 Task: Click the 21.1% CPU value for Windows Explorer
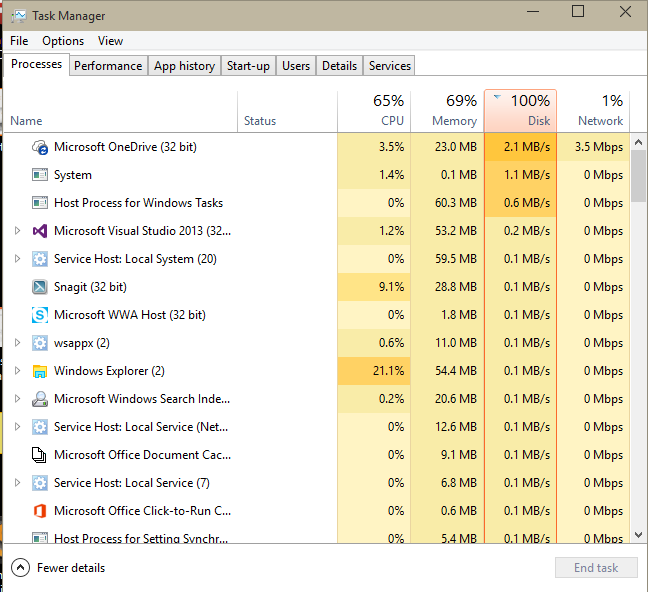pyautogui.click(x=388, y=371)
